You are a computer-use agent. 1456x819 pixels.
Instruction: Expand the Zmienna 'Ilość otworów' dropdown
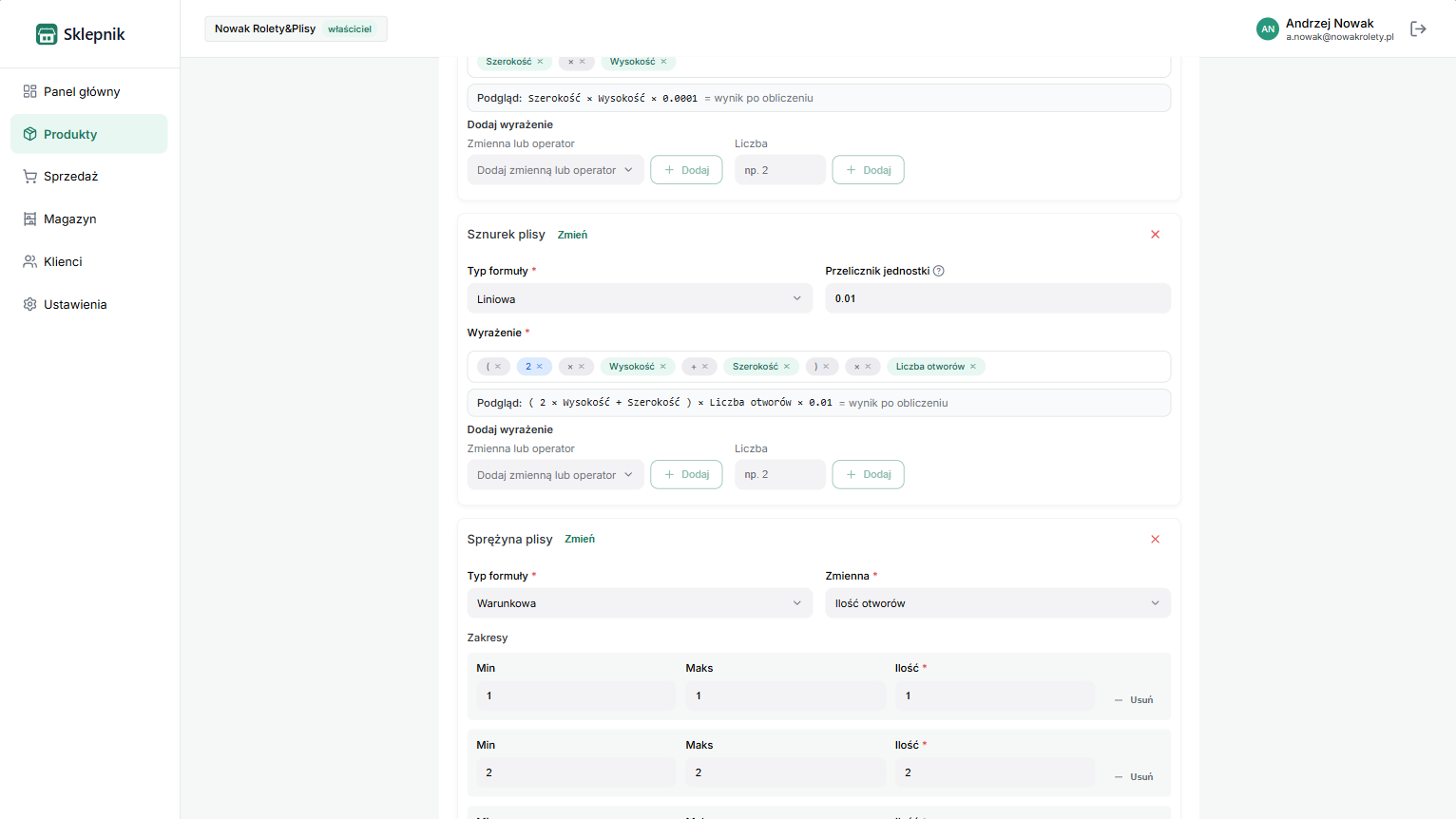tap(997, 603)
